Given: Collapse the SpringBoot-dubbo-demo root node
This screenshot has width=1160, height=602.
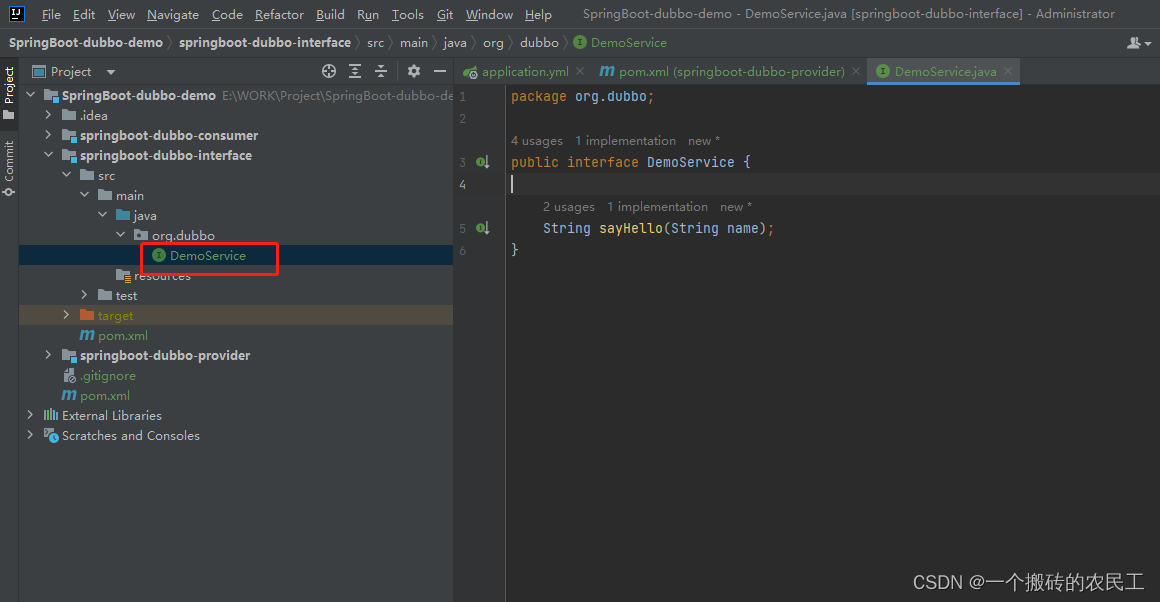Looking at the screenshot, I should point(30,95).
